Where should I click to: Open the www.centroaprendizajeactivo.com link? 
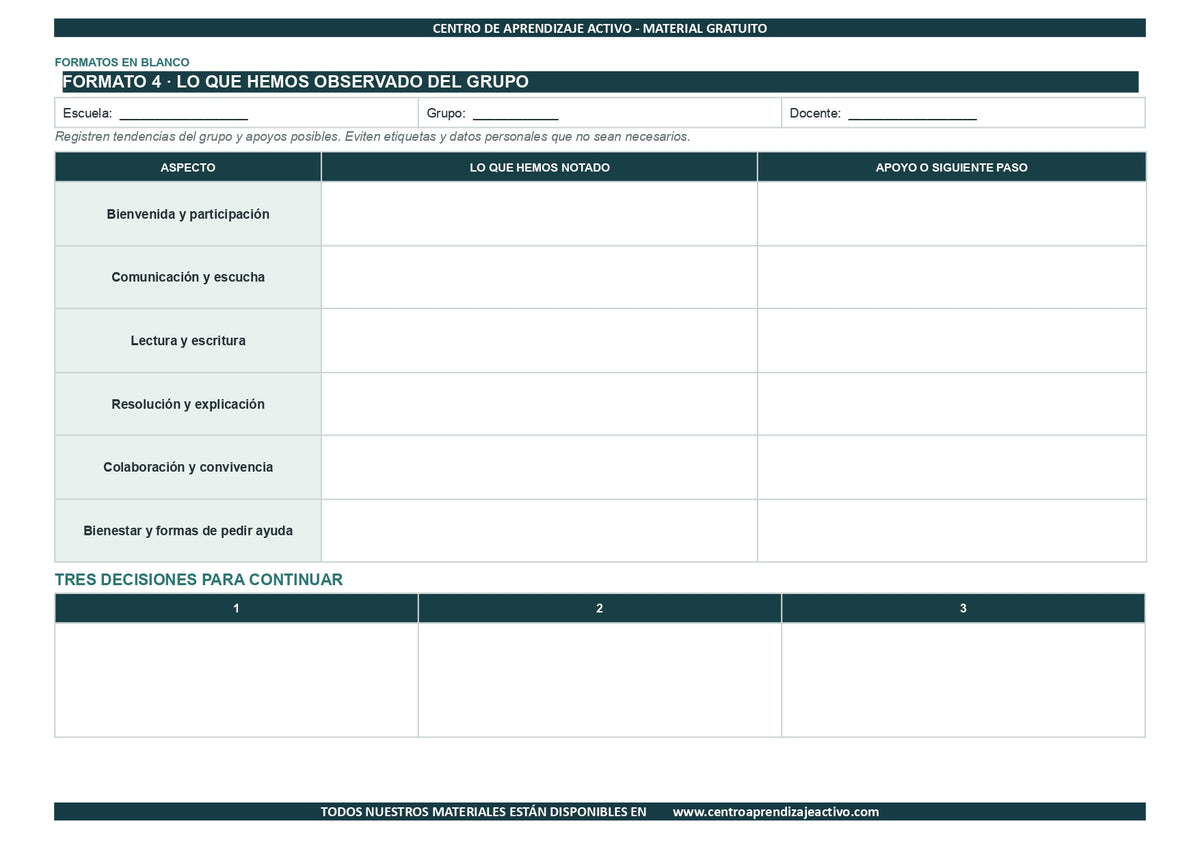(776, 812)
